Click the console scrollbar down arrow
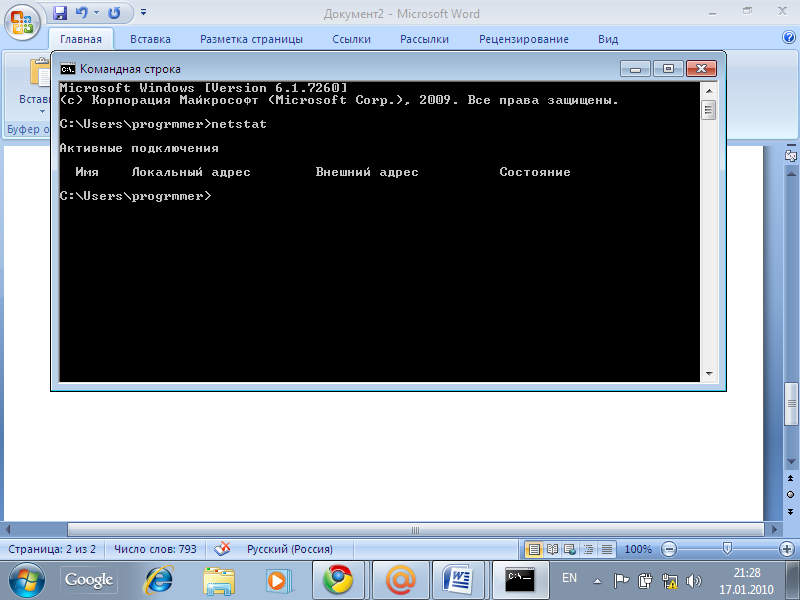This screenshot has height=600, width=800. tap(709, 374)
